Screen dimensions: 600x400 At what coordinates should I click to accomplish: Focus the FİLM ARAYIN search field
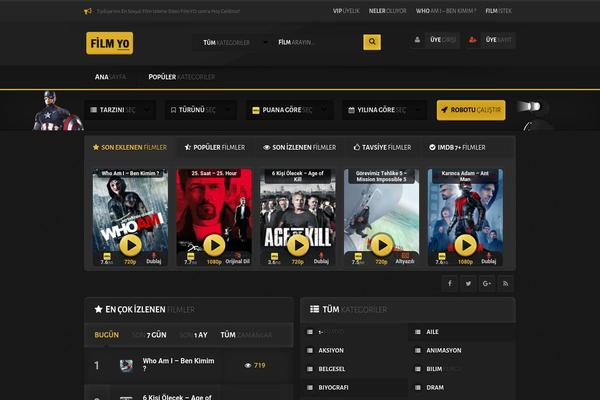point(316,42)
